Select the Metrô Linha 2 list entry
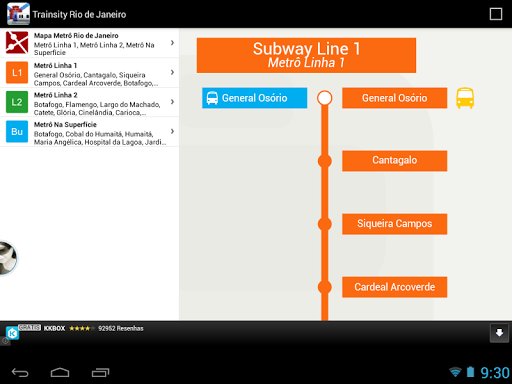This screenshot has height=384, width=512. (89, 102)
